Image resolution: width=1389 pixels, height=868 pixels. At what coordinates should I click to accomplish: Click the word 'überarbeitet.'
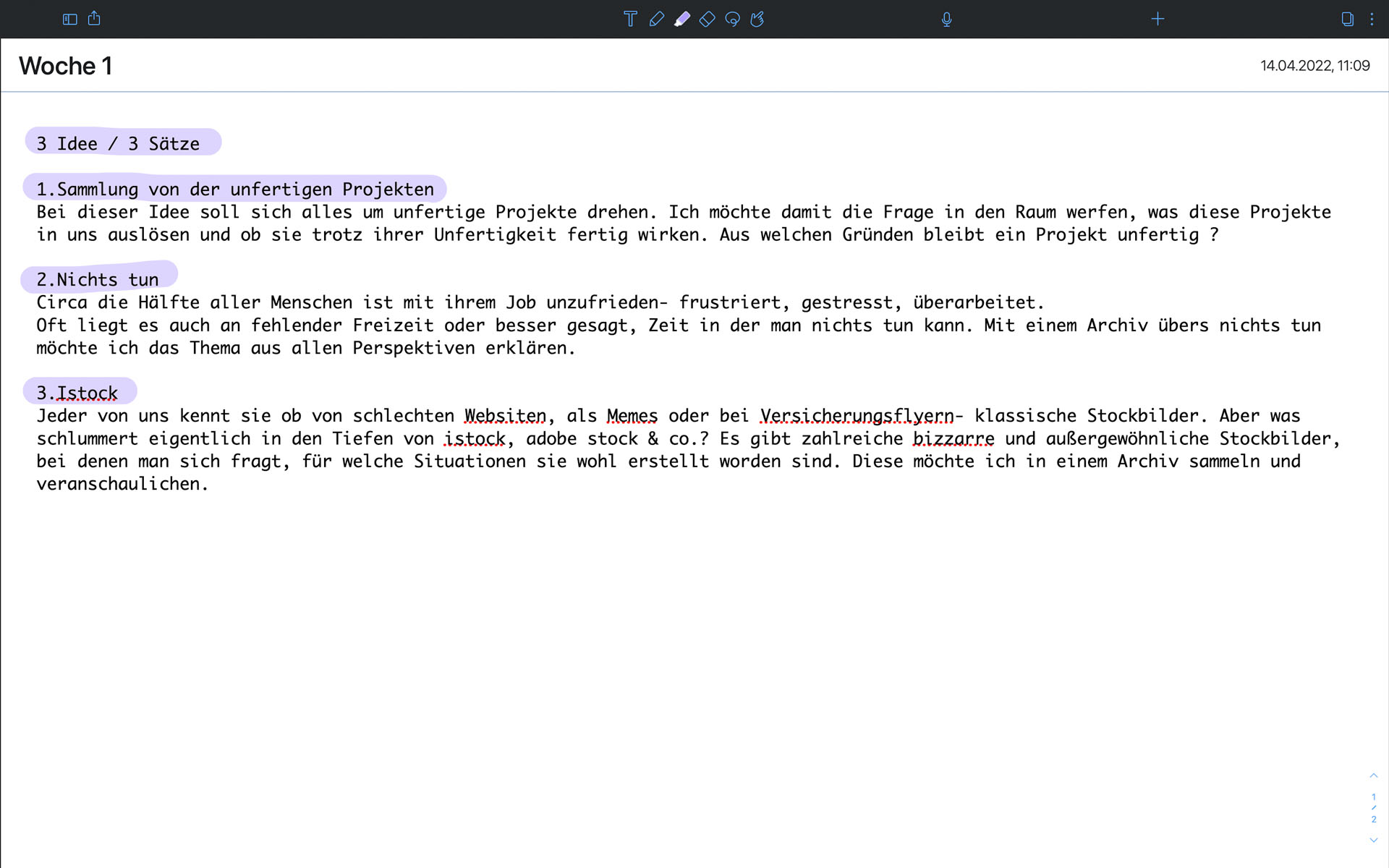click(x=979, y=302)
